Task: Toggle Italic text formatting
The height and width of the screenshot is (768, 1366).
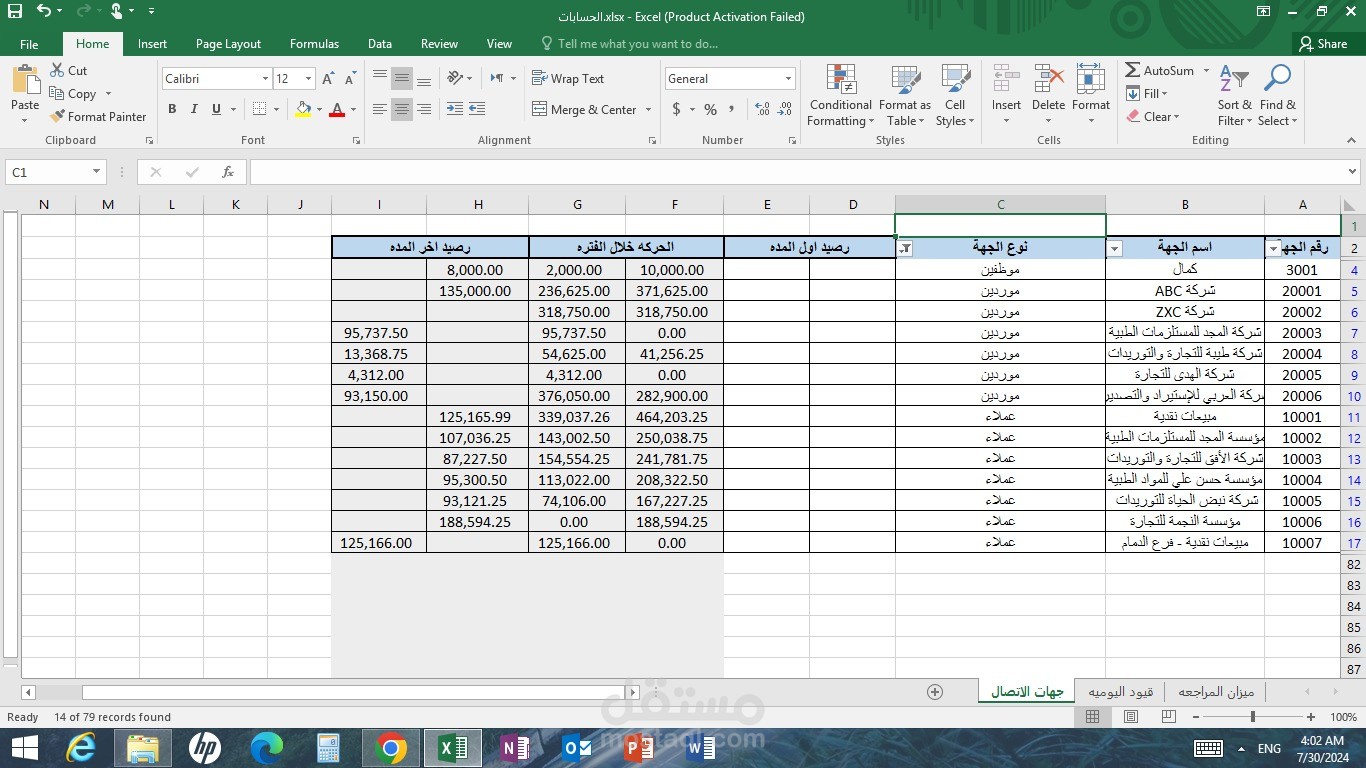Action: click(x=194, y=109)
